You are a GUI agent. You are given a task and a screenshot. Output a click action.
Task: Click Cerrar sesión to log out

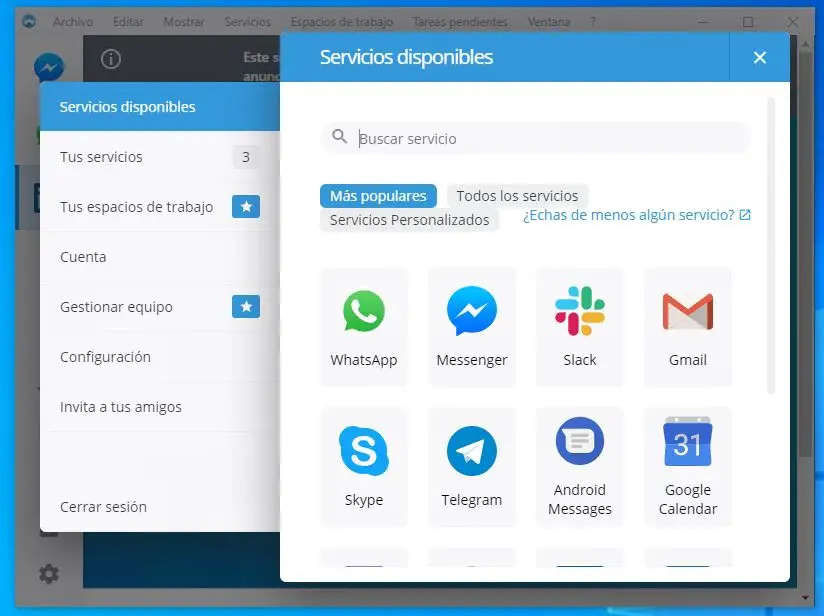coord(160,507)
